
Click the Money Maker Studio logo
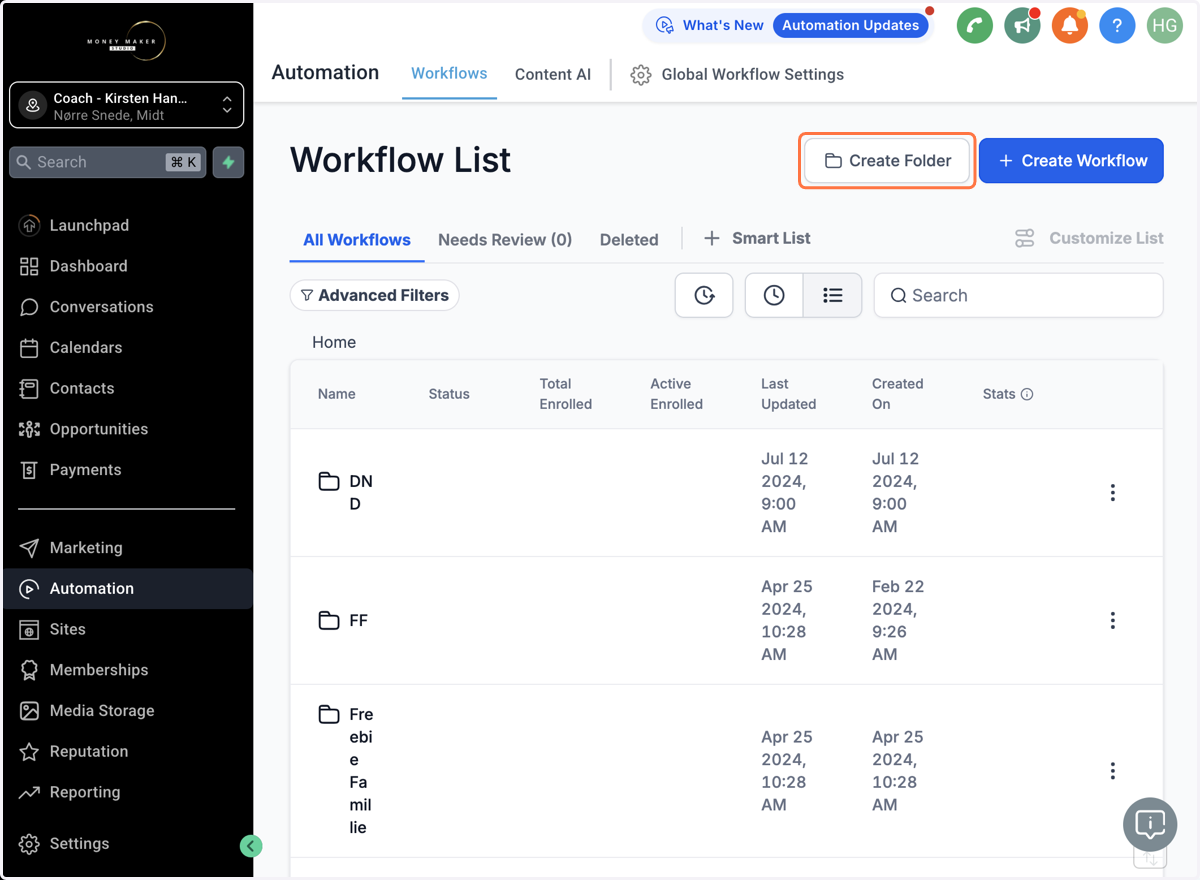126,40
